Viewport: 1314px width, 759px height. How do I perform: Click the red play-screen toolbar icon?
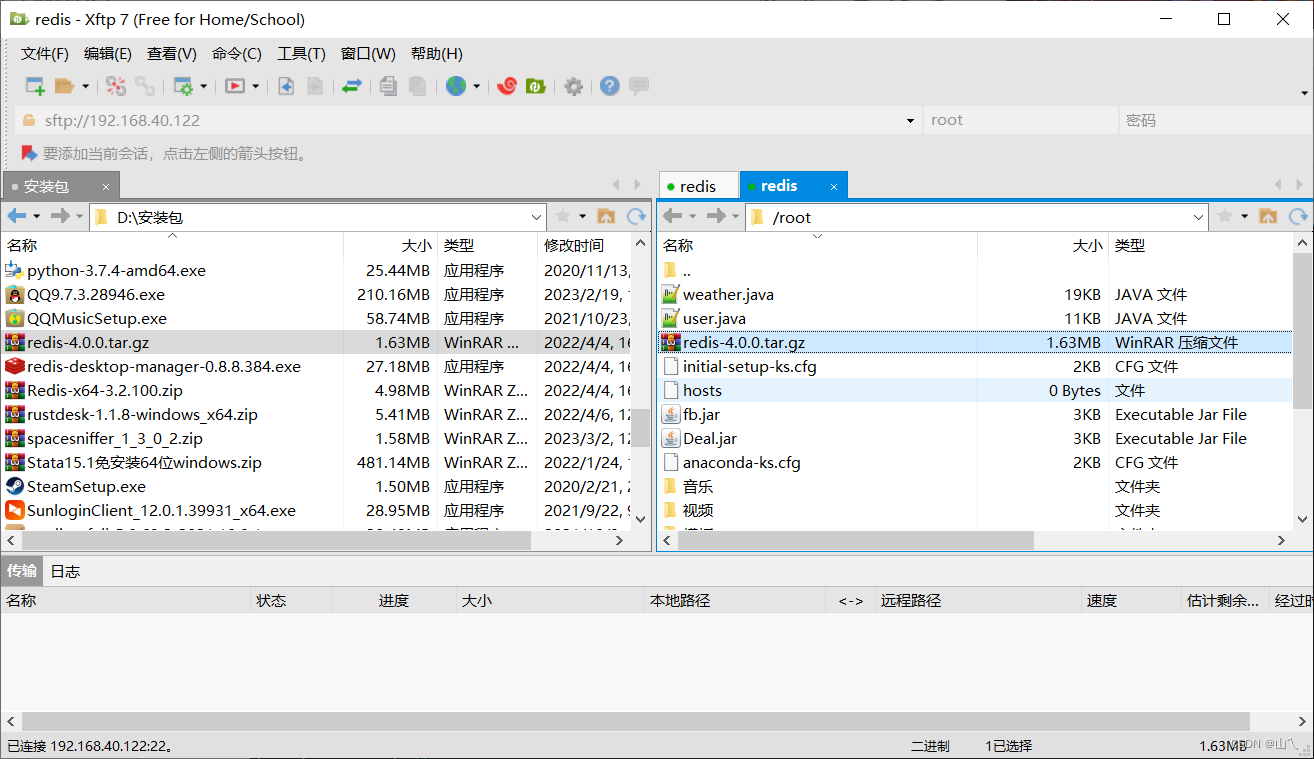coord(235,86)
